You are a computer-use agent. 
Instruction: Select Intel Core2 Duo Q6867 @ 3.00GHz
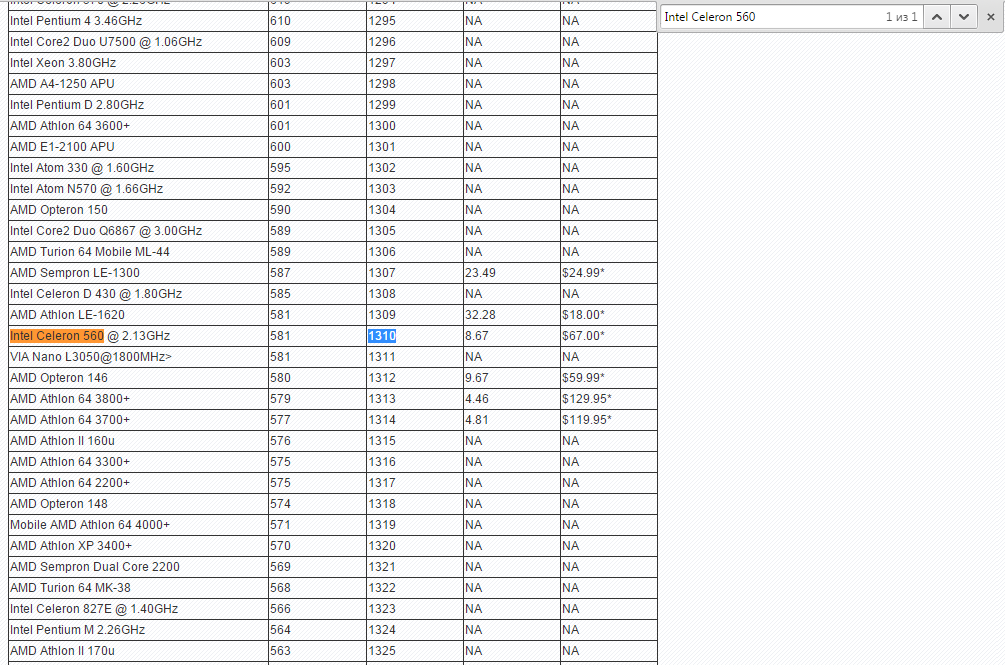(106, 231)
